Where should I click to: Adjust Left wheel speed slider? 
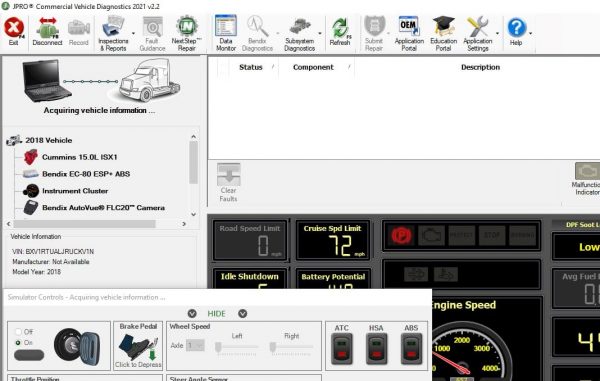(x=218, y=347)
